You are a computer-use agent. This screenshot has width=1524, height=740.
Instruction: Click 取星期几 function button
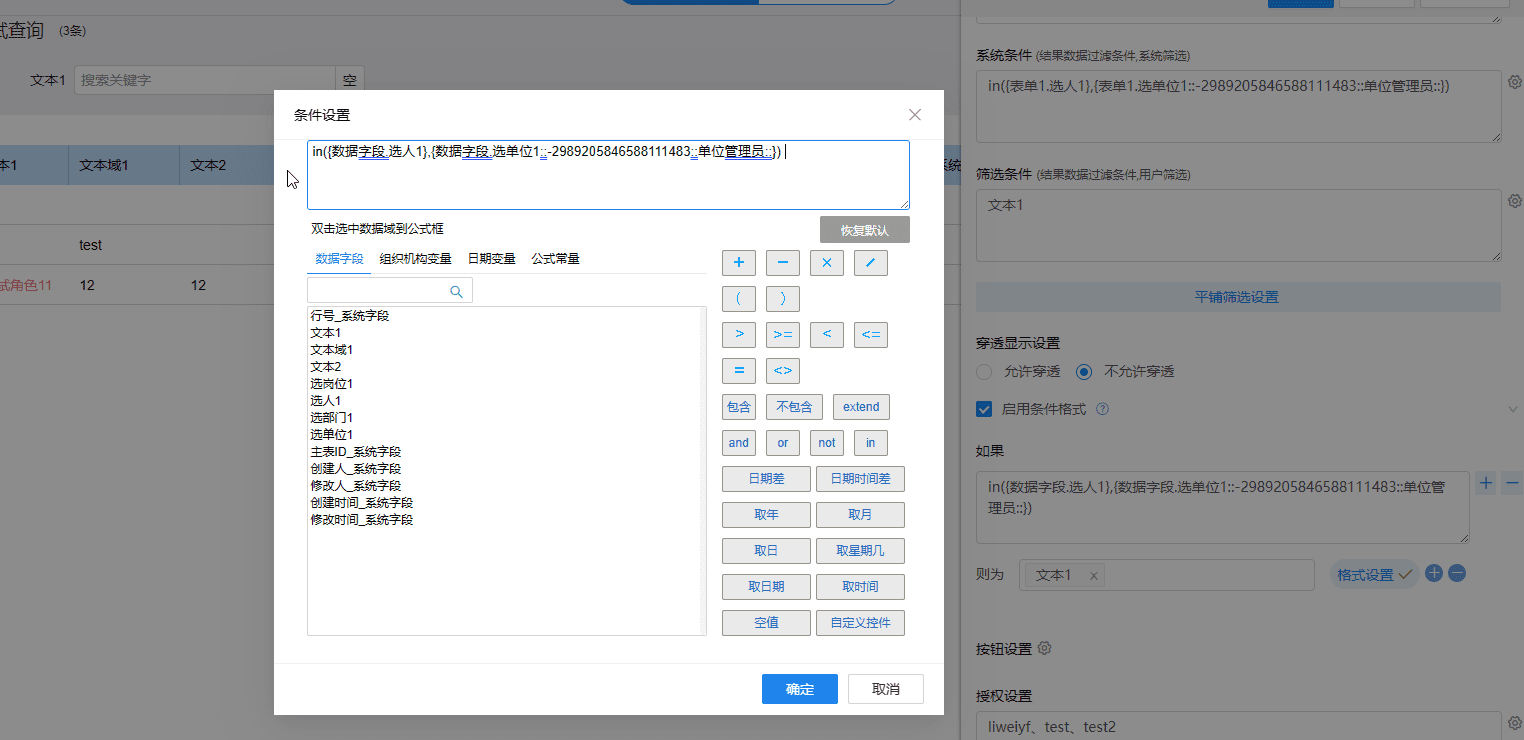[x=860, y=551]
